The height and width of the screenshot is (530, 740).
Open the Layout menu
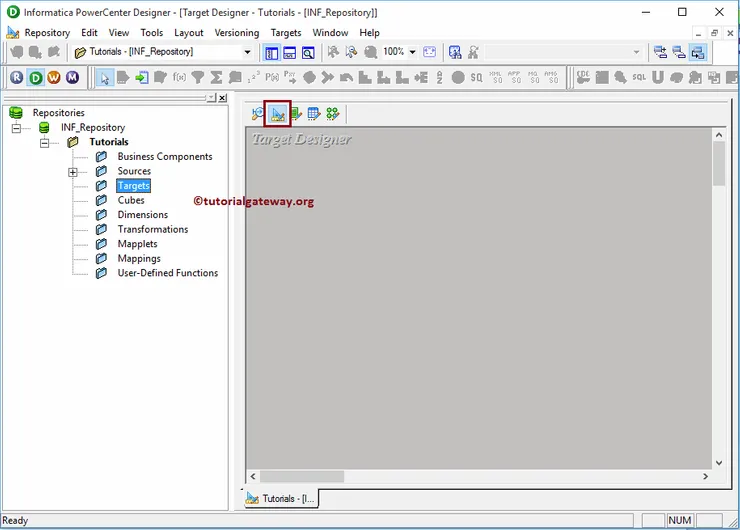tap(189, 33)
